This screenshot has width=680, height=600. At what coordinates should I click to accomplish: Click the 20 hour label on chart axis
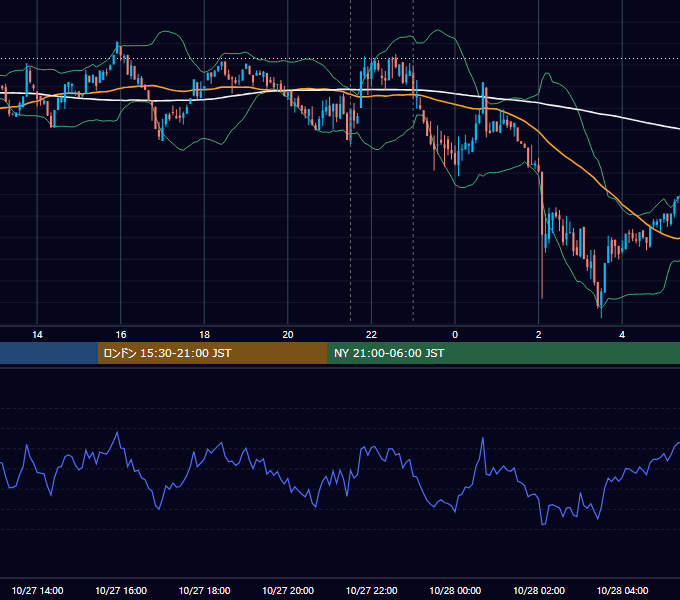point(288,335)
